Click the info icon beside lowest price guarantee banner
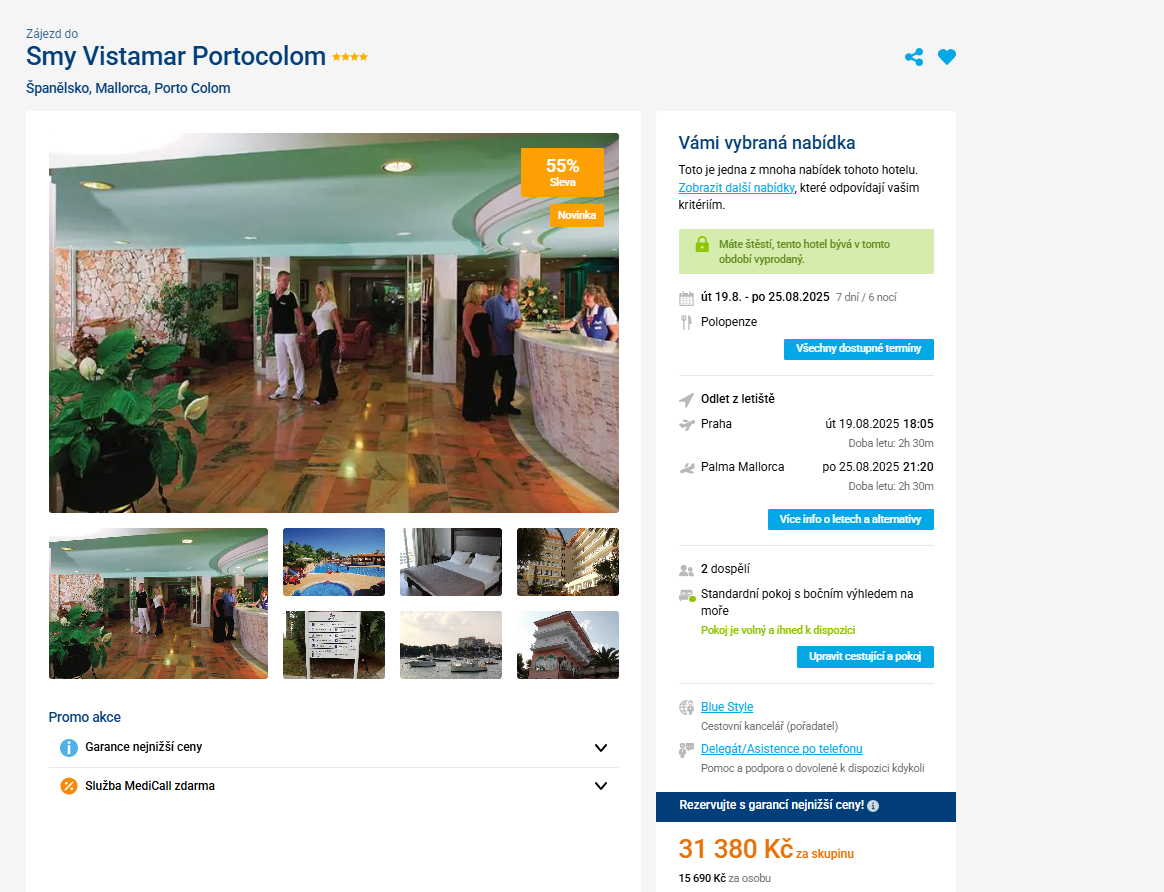Screen dimensions: 1164x892 873,806
